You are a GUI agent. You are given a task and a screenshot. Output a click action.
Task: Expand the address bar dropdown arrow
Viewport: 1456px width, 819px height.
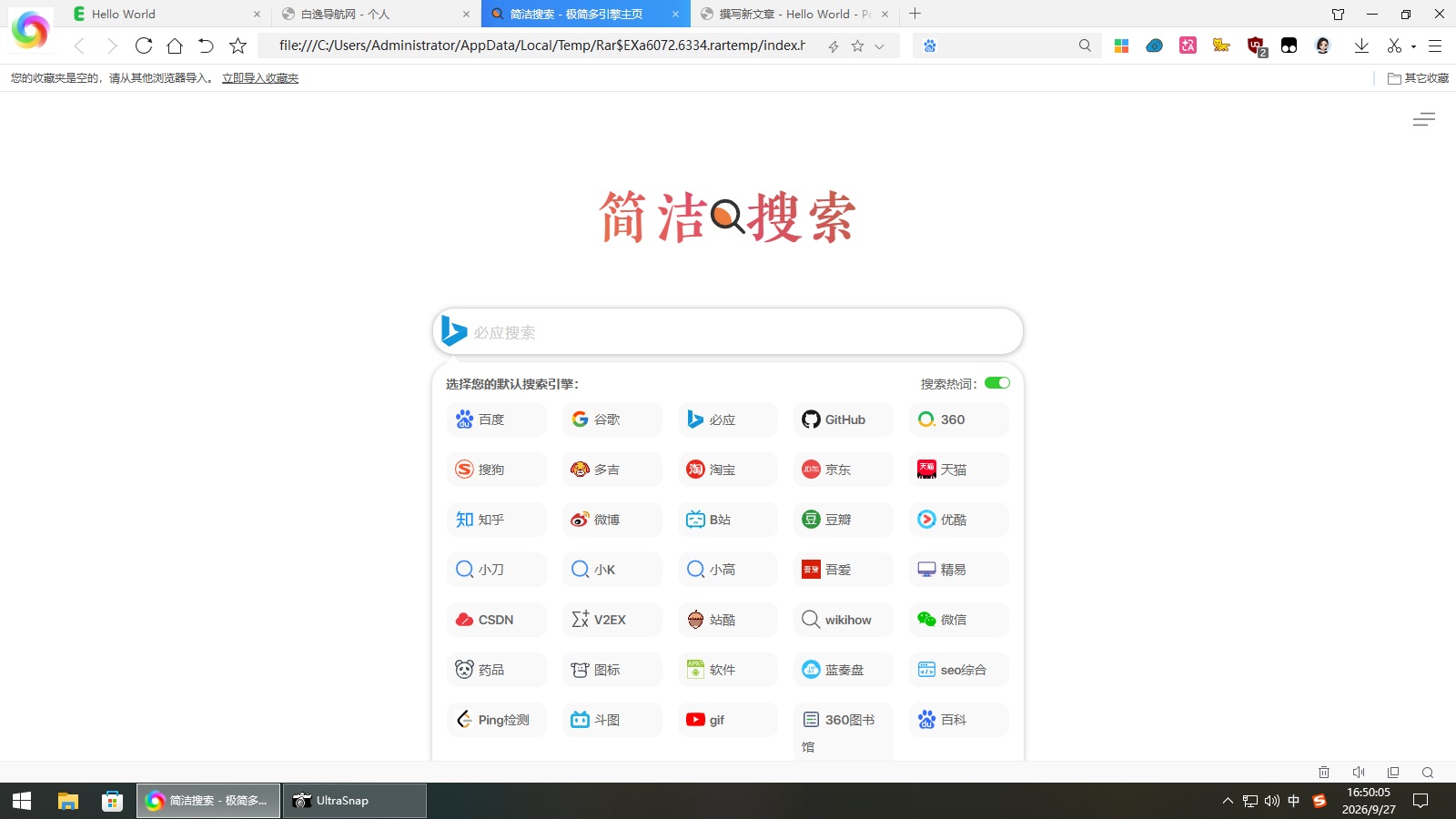pos(879,46)
